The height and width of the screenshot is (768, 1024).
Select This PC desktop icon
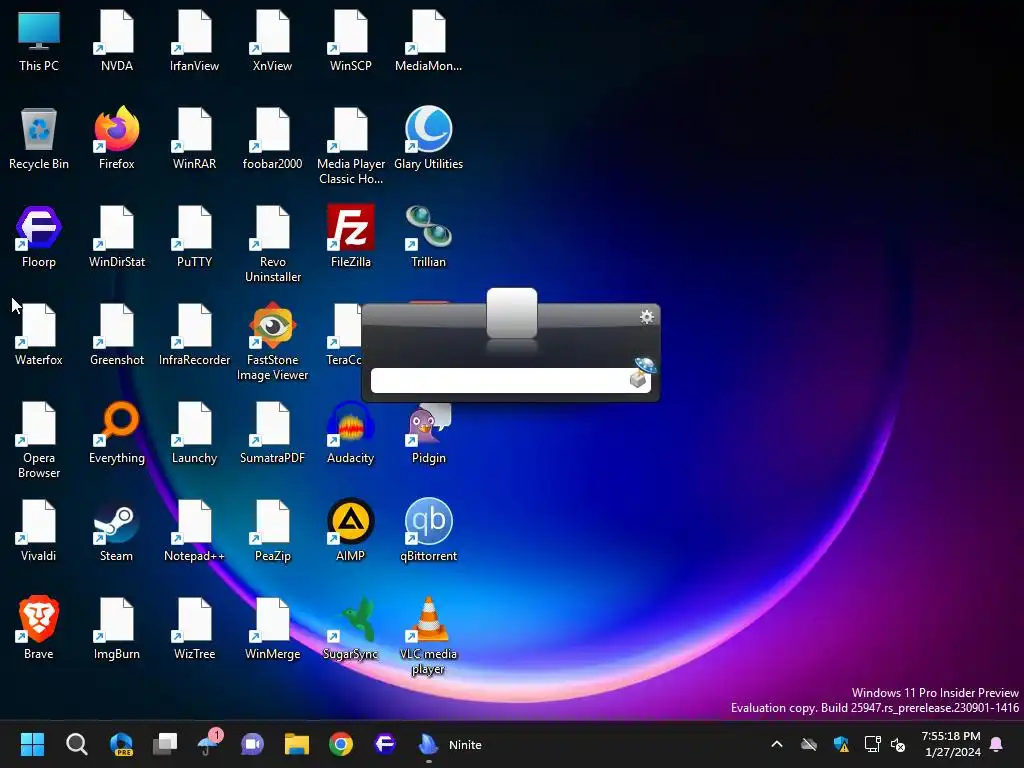(x=39, y=41)
